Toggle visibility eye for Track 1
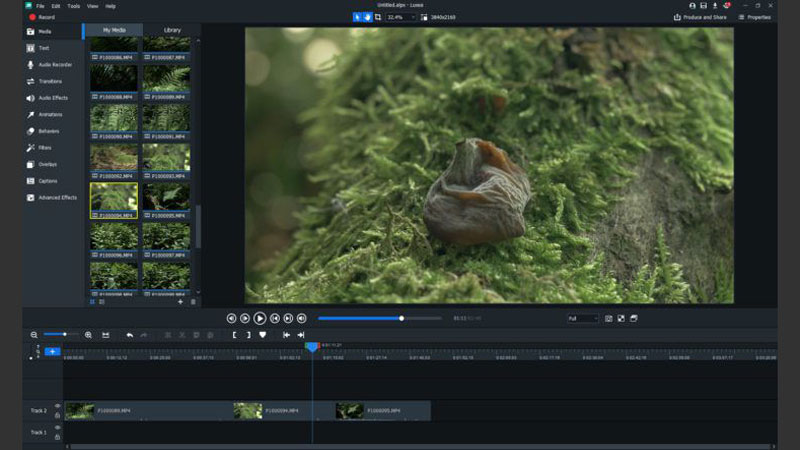 [57, 428]
